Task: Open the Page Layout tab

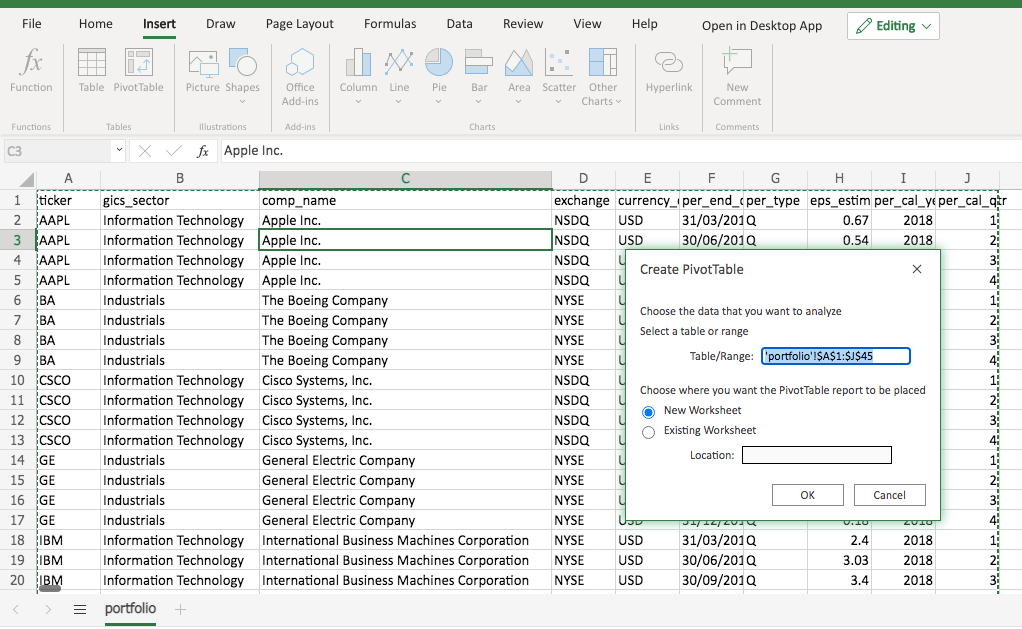Action: click(300, 24)
